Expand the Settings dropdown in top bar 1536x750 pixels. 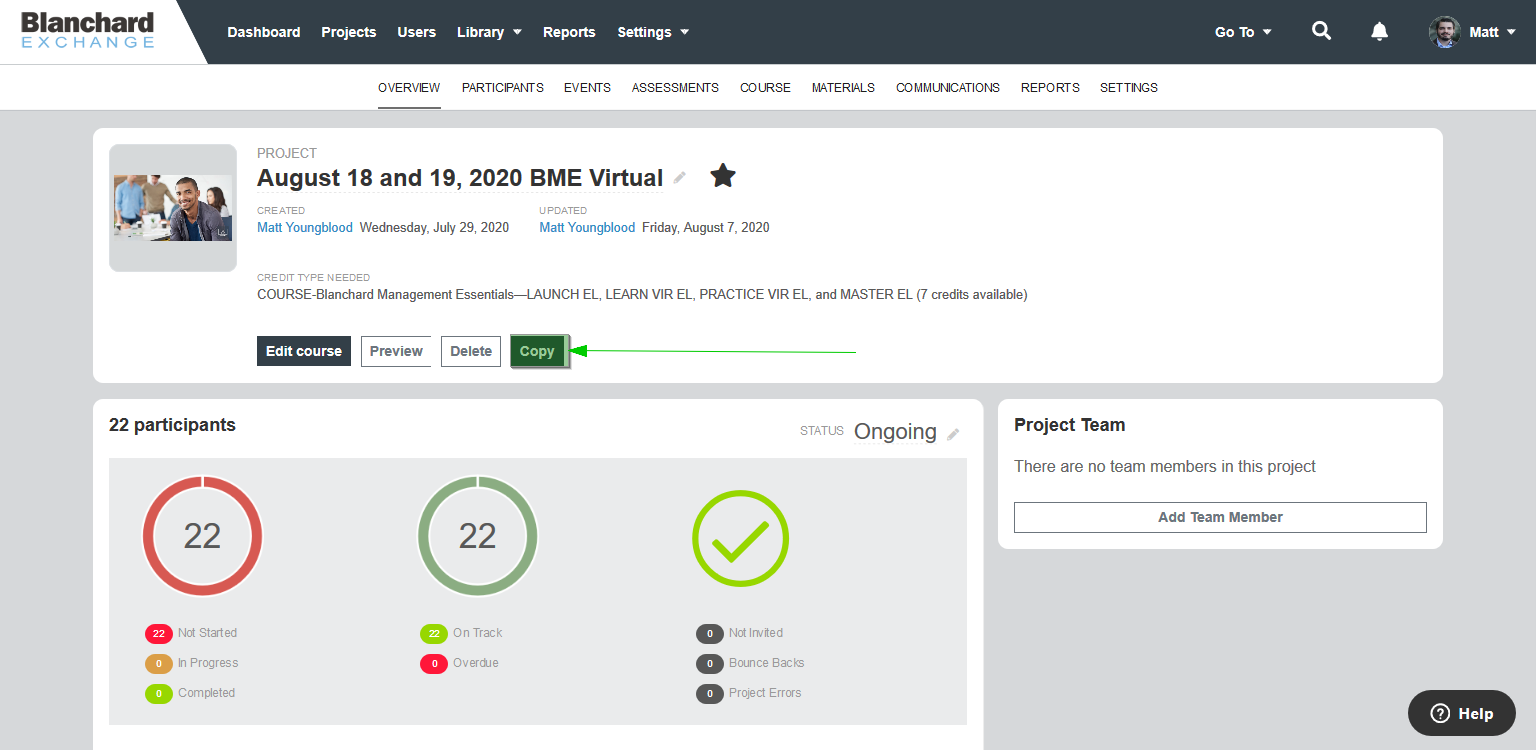[653, 32]
